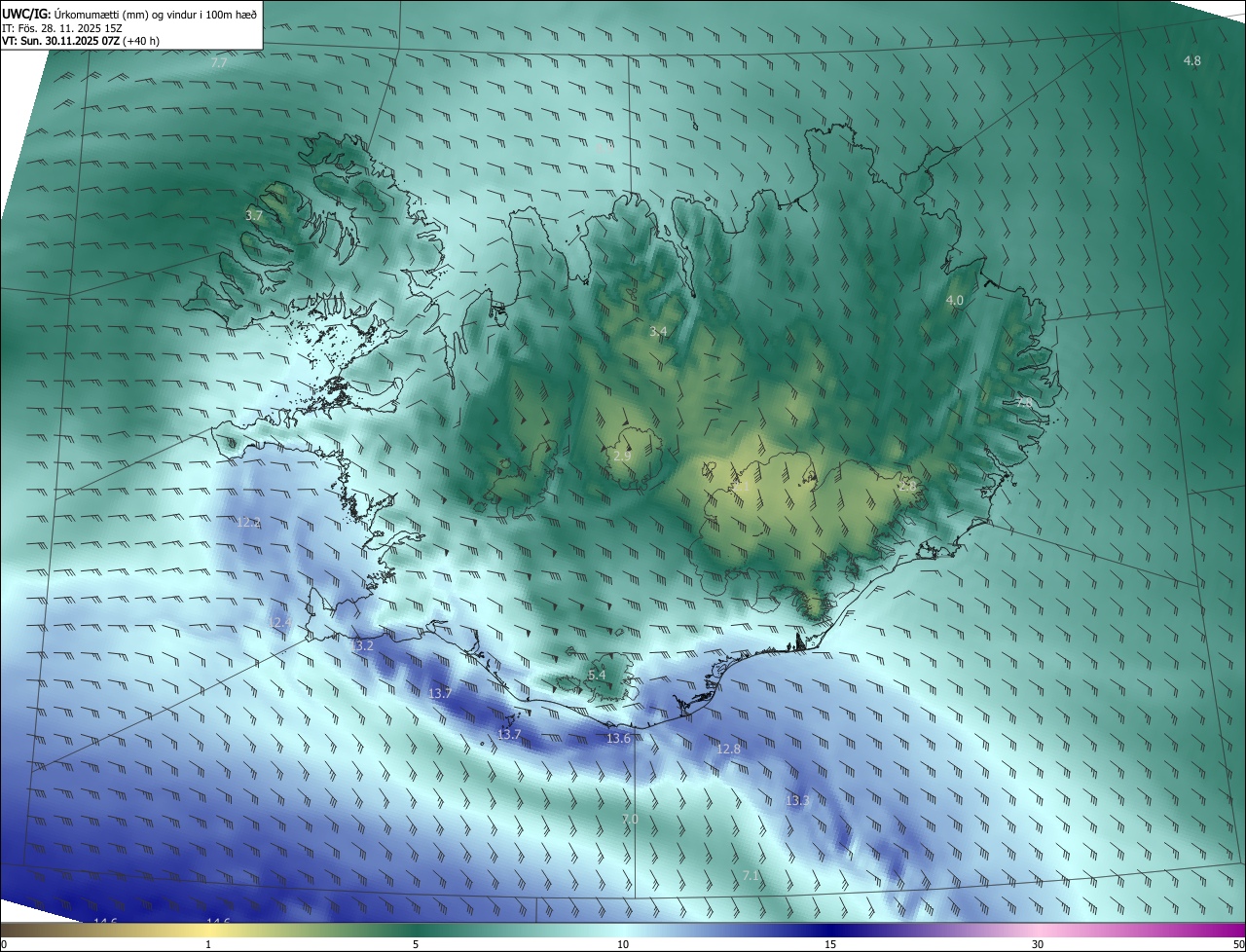Click the 10 tick on the color scale

[x=623, y=944]
